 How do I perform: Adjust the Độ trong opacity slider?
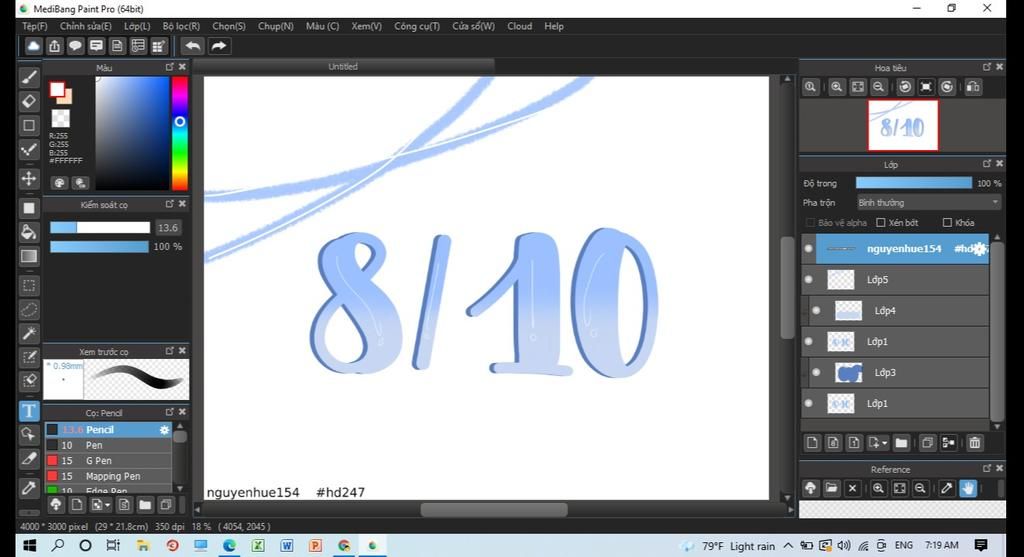pyautogui.click(x=914, y=183)
